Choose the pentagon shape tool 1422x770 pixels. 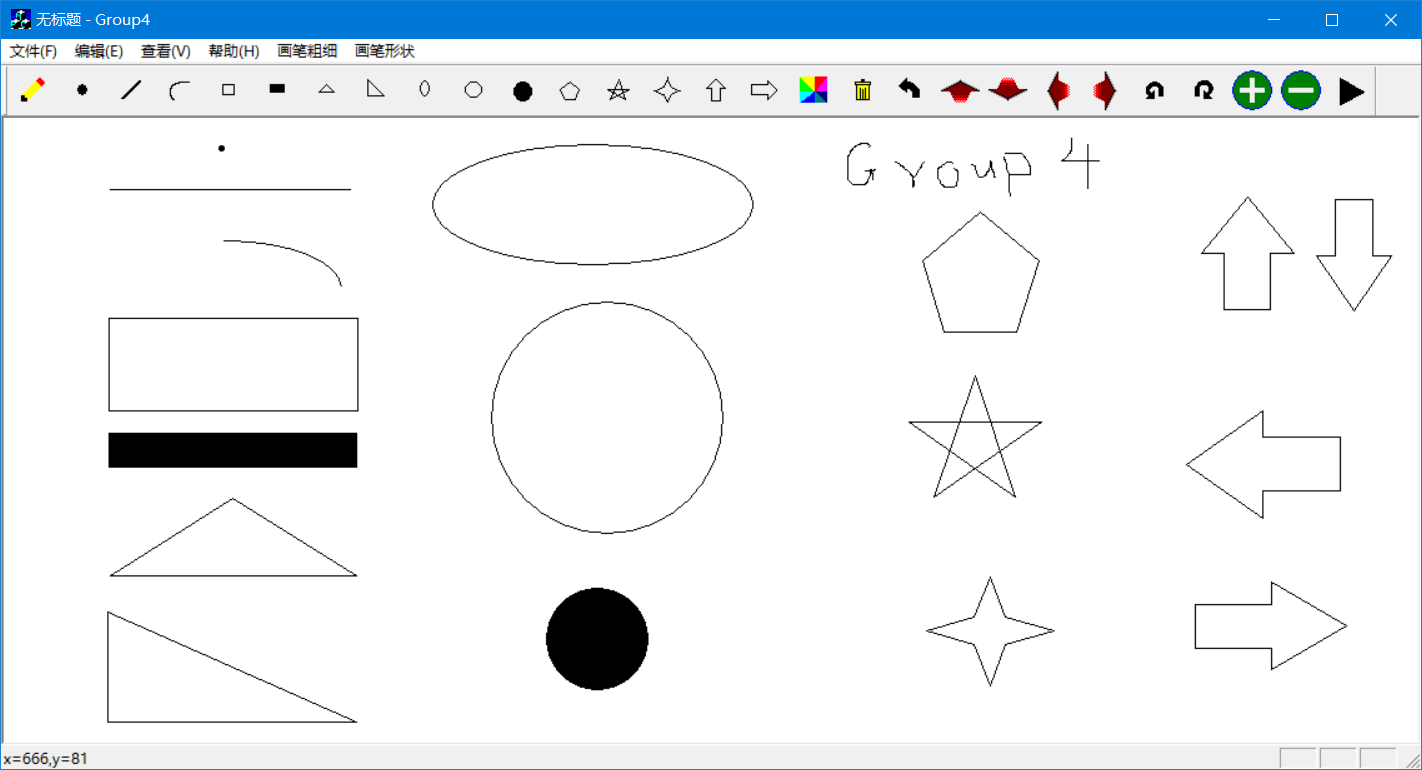pos(570,91)
